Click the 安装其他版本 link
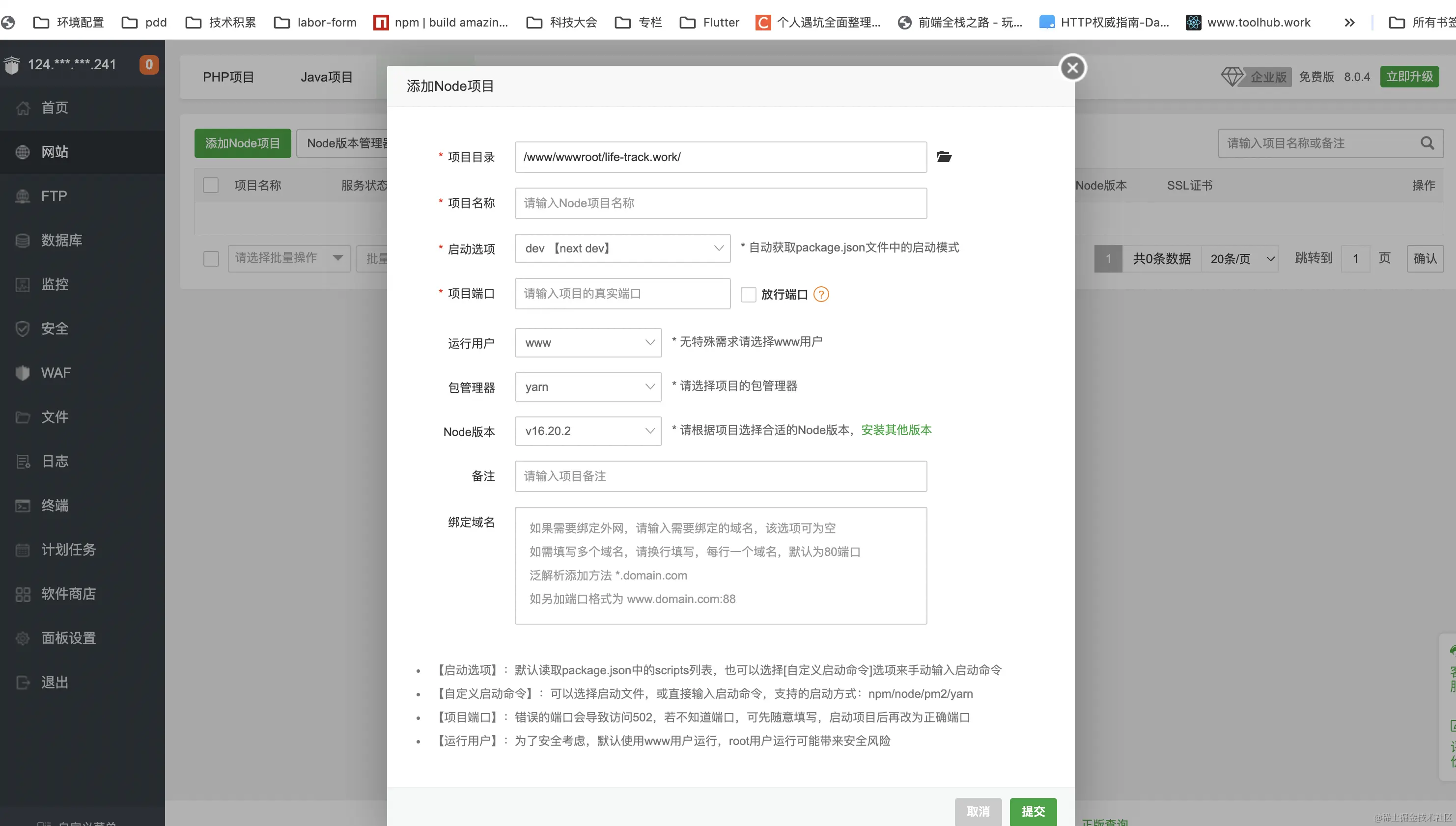 point(896,430)
